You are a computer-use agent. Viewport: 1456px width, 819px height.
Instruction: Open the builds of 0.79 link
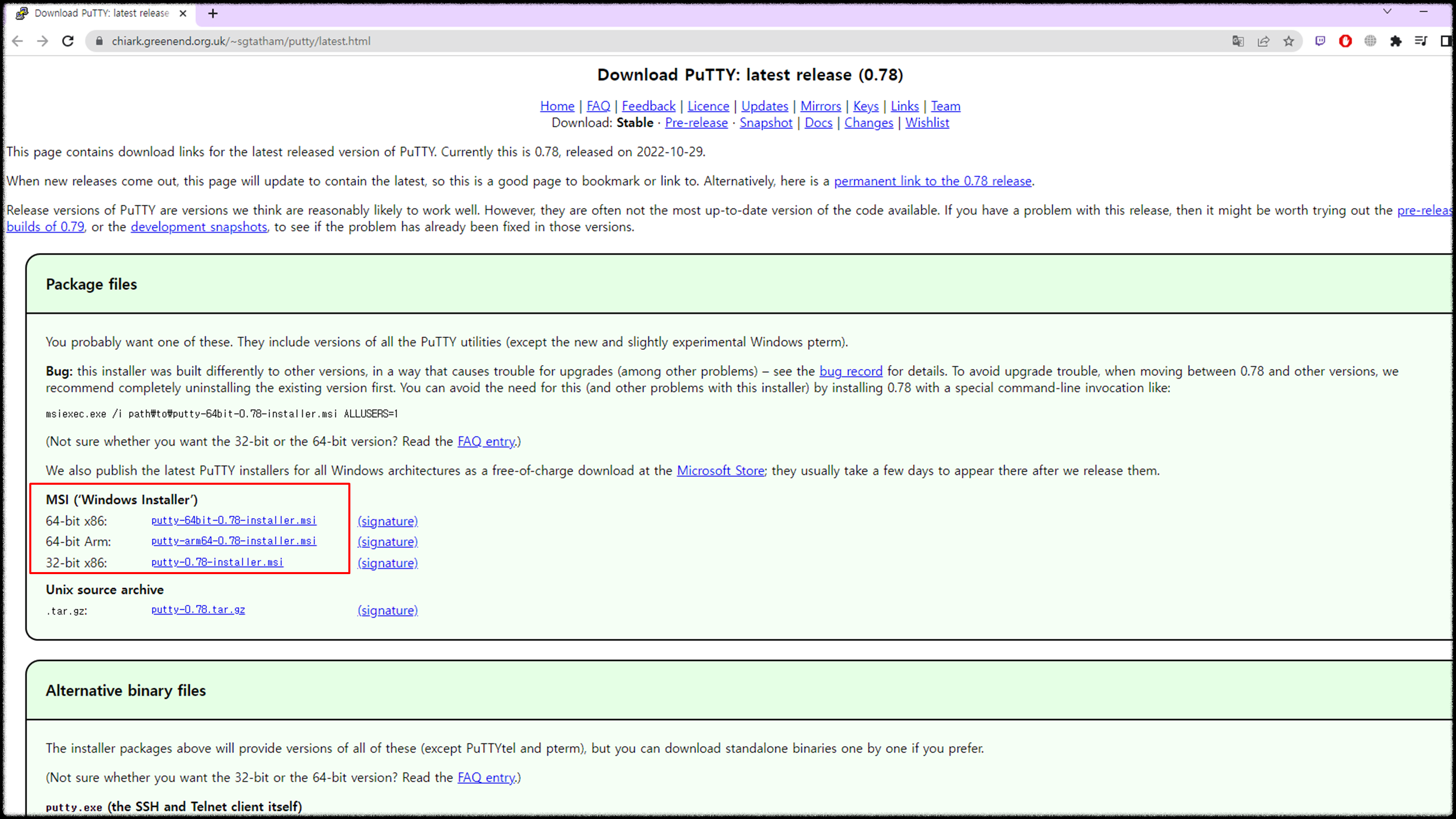45,227
